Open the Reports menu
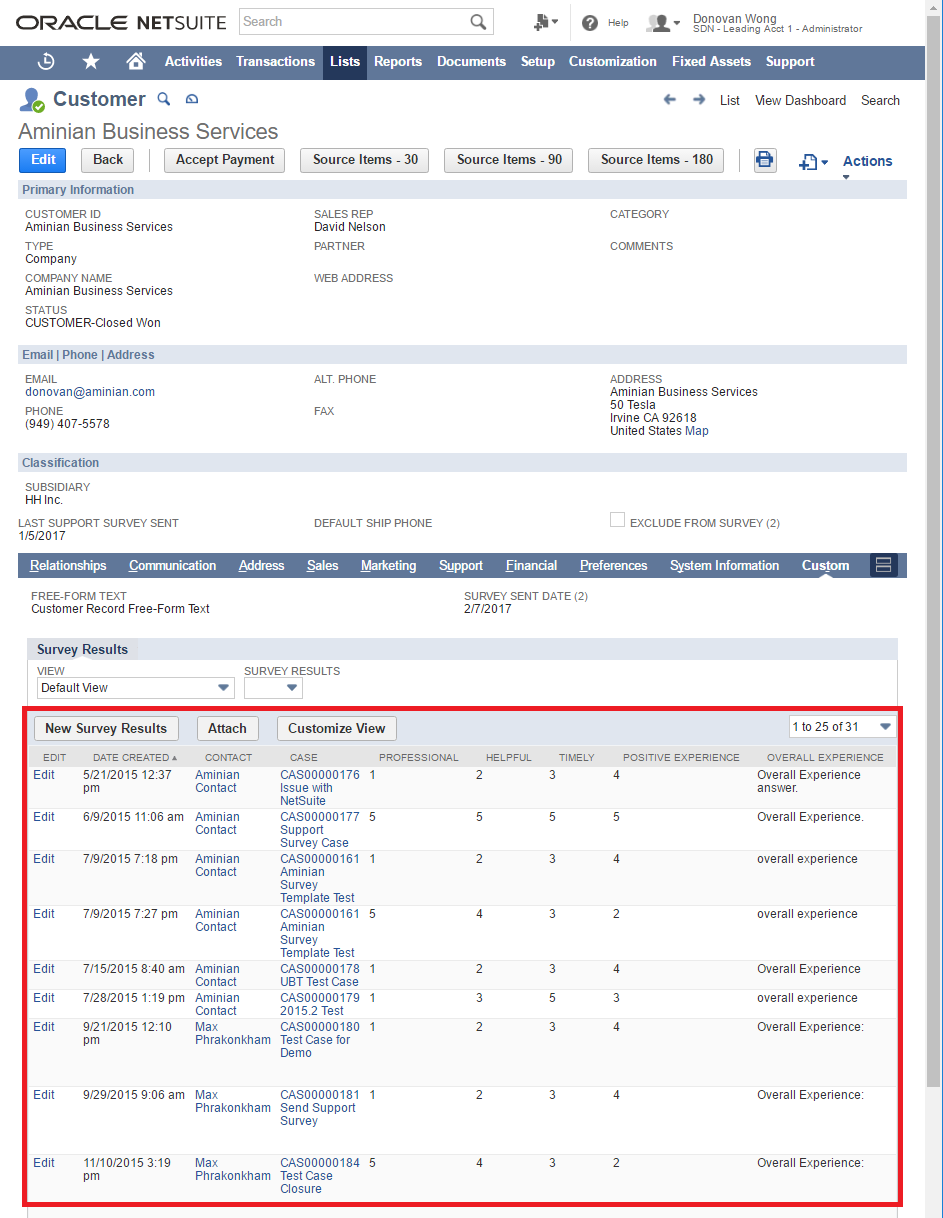The image size is (943, 1218). click(398, 62)
